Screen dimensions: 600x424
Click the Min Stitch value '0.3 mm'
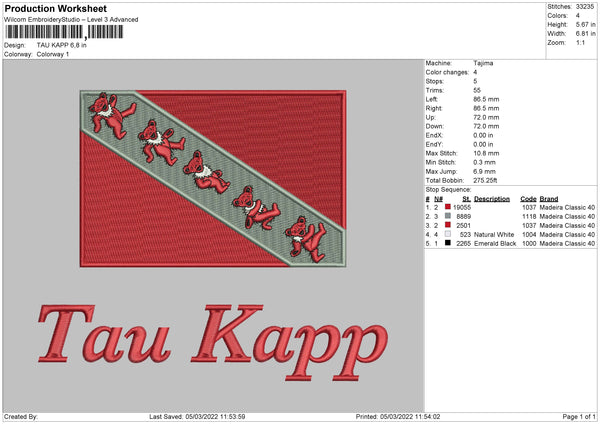484,162
